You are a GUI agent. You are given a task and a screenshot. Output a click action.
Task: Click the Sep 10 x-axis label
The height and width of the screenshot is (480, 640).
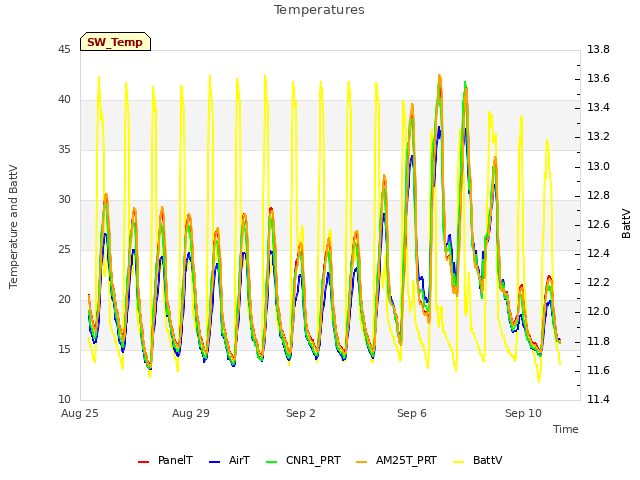(523, 413)
